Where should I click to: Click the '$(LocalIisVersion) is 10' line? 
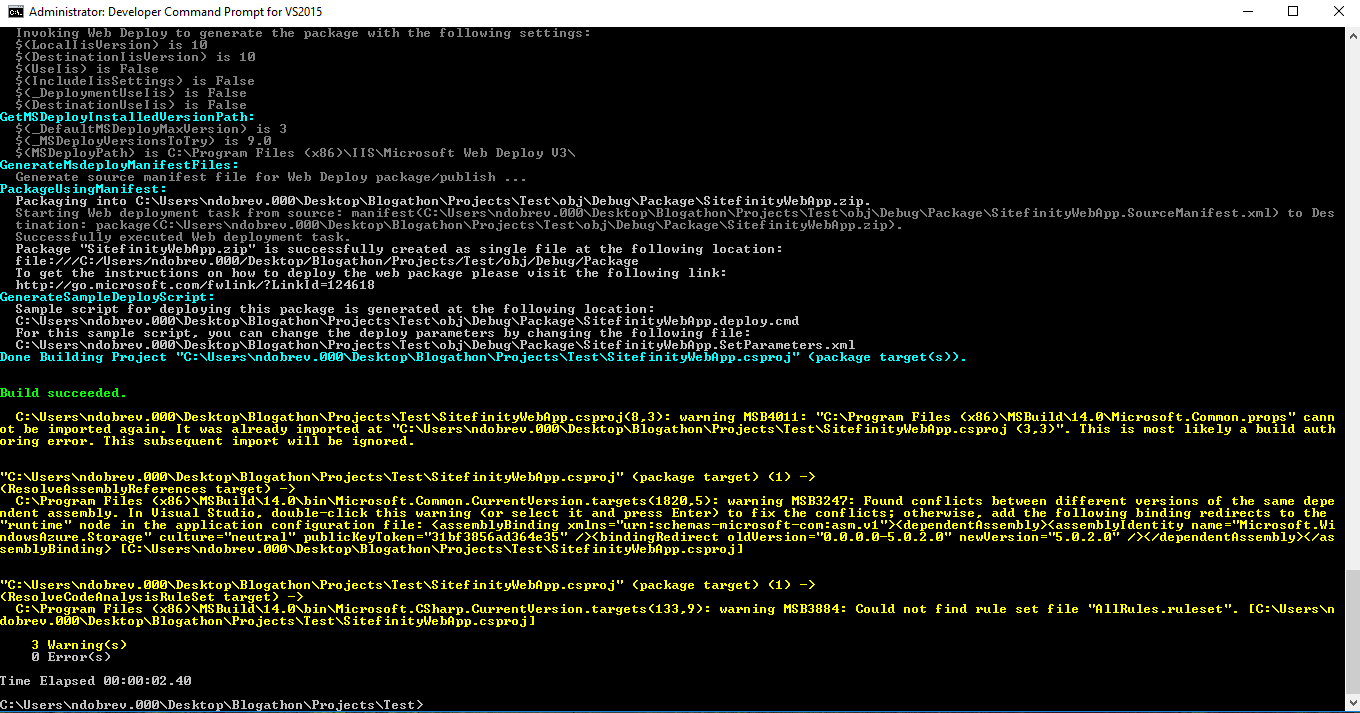click(x=112, y=45)
